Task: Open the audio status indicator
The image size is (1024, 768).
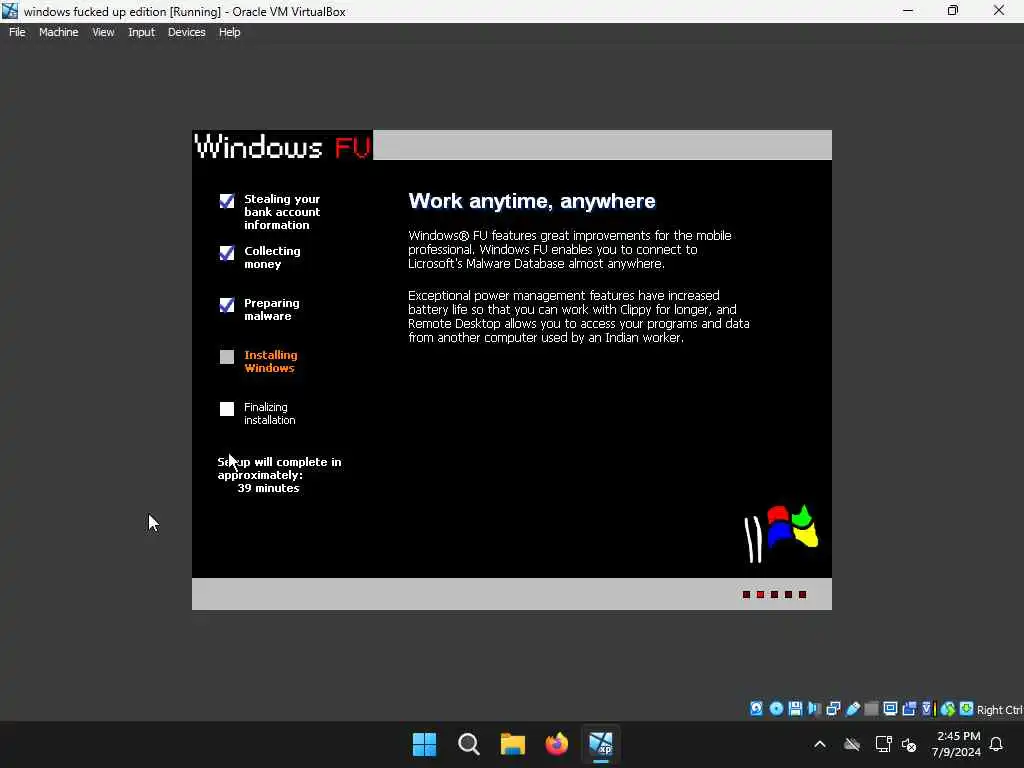Action: click(814, 709)
